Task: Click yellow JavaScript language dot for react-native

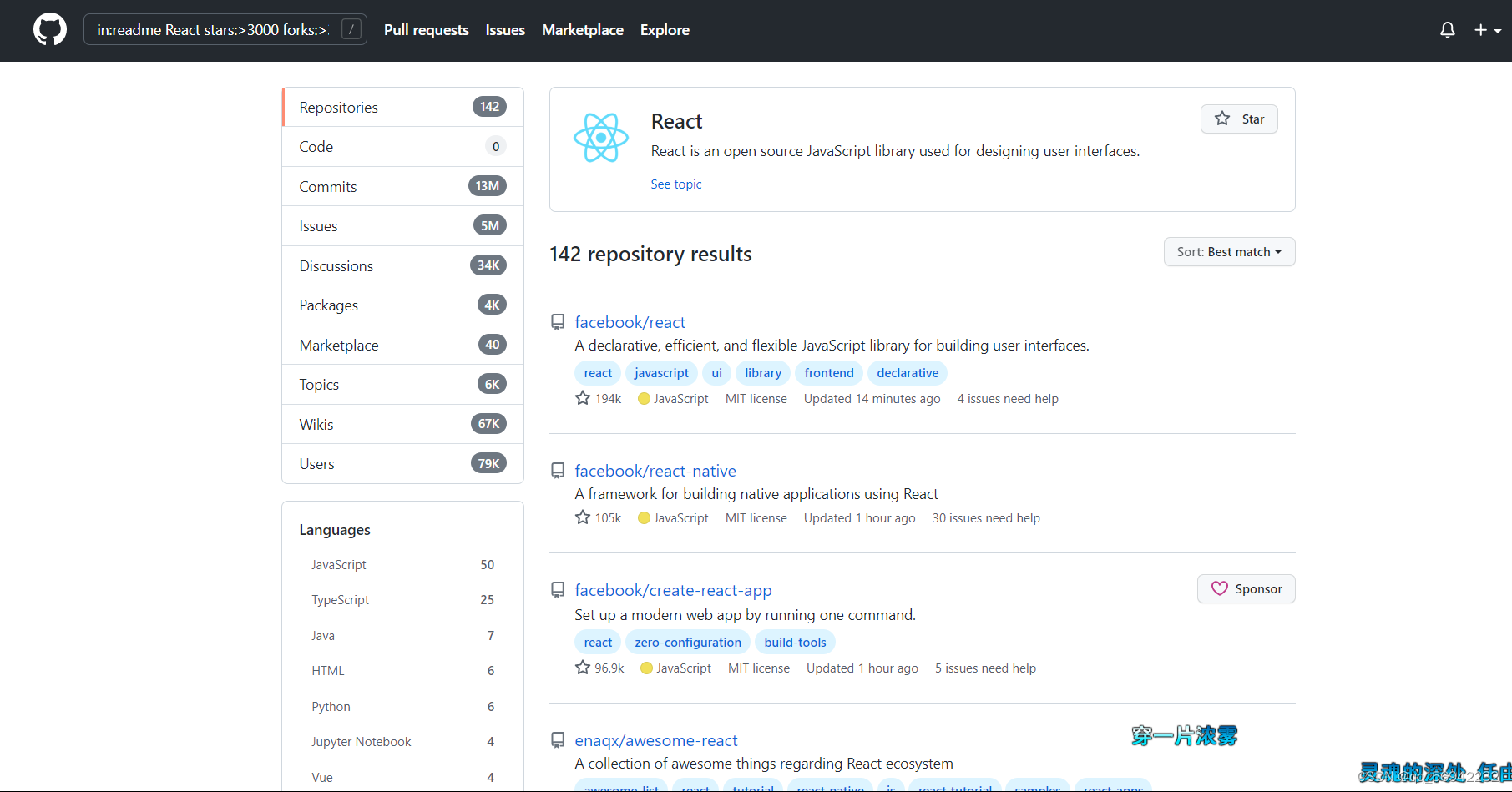Action: coord(644,518)
